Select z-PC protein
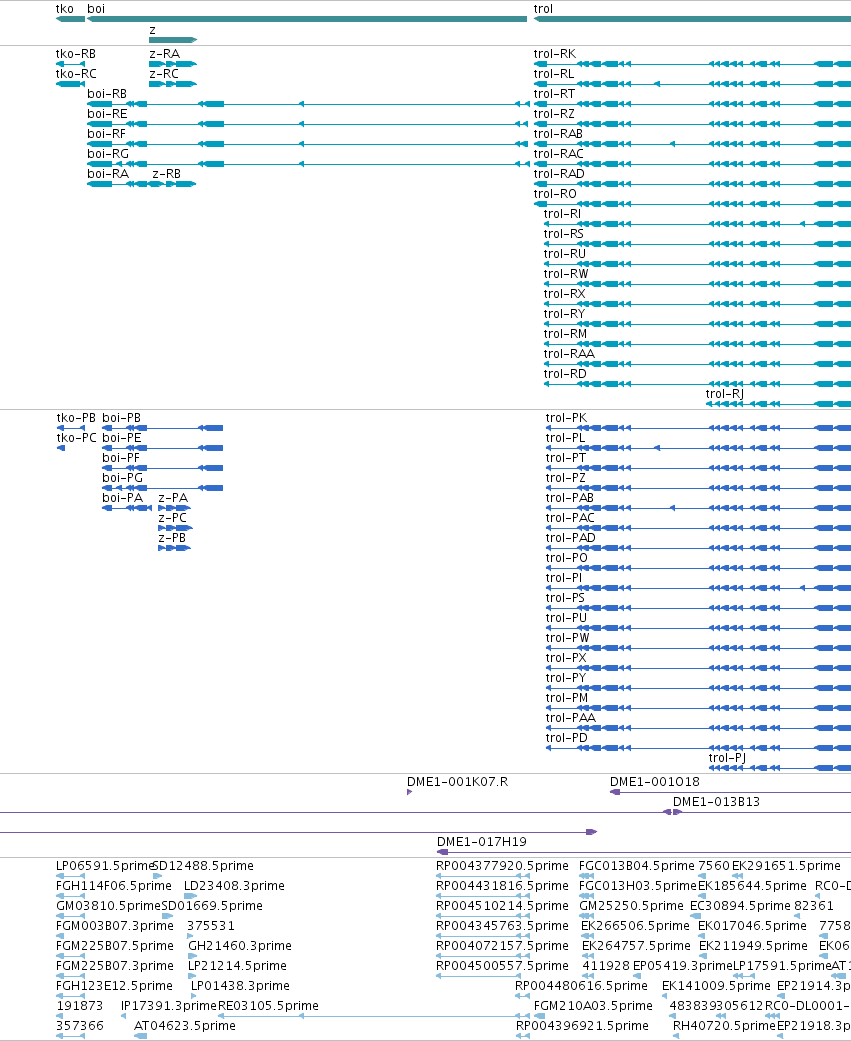Screen dimensions: 851x1041 point(172,517)
